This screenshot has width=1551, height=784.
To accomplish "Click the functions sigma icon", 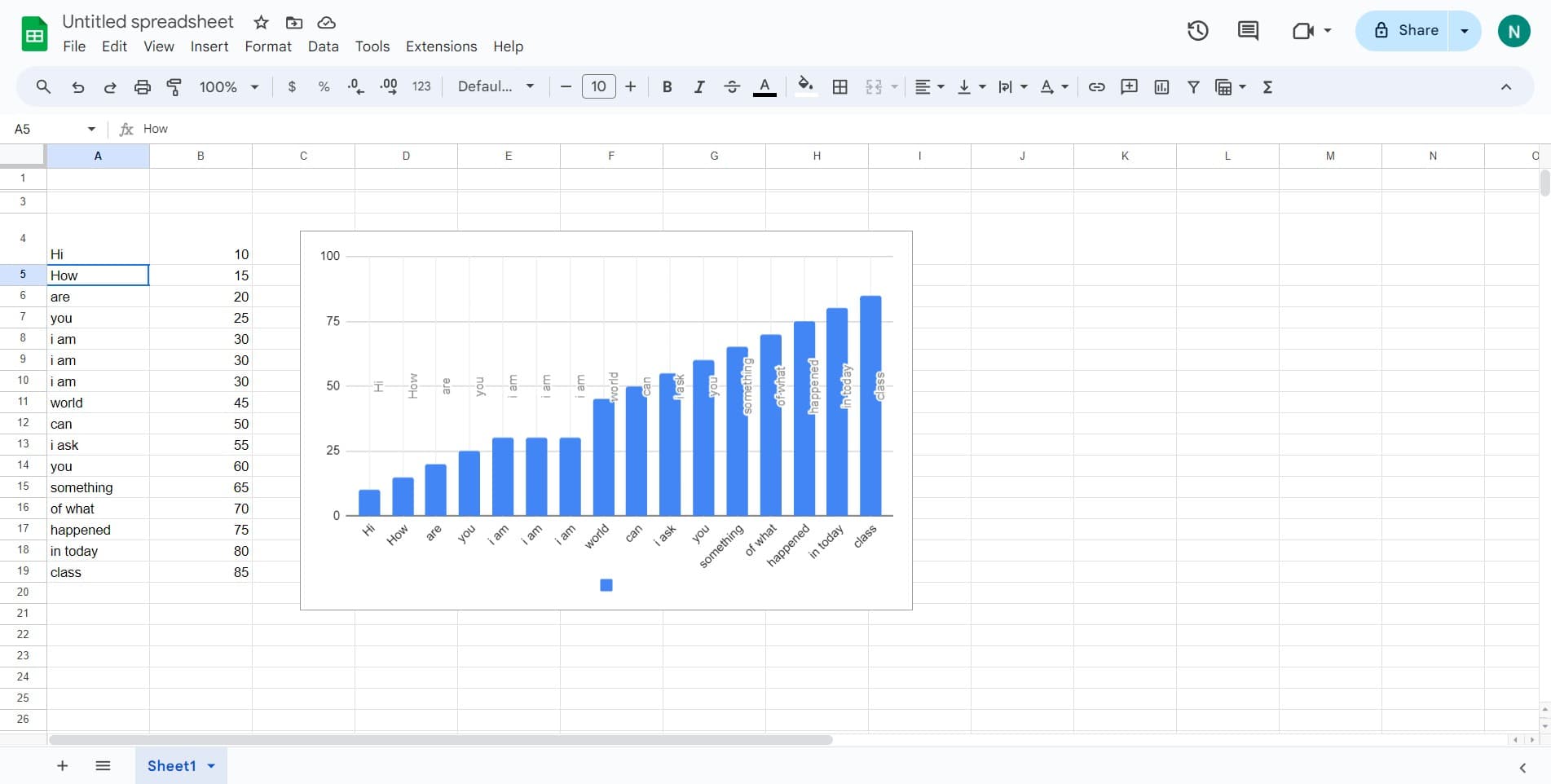I will tap(1267, 86).
